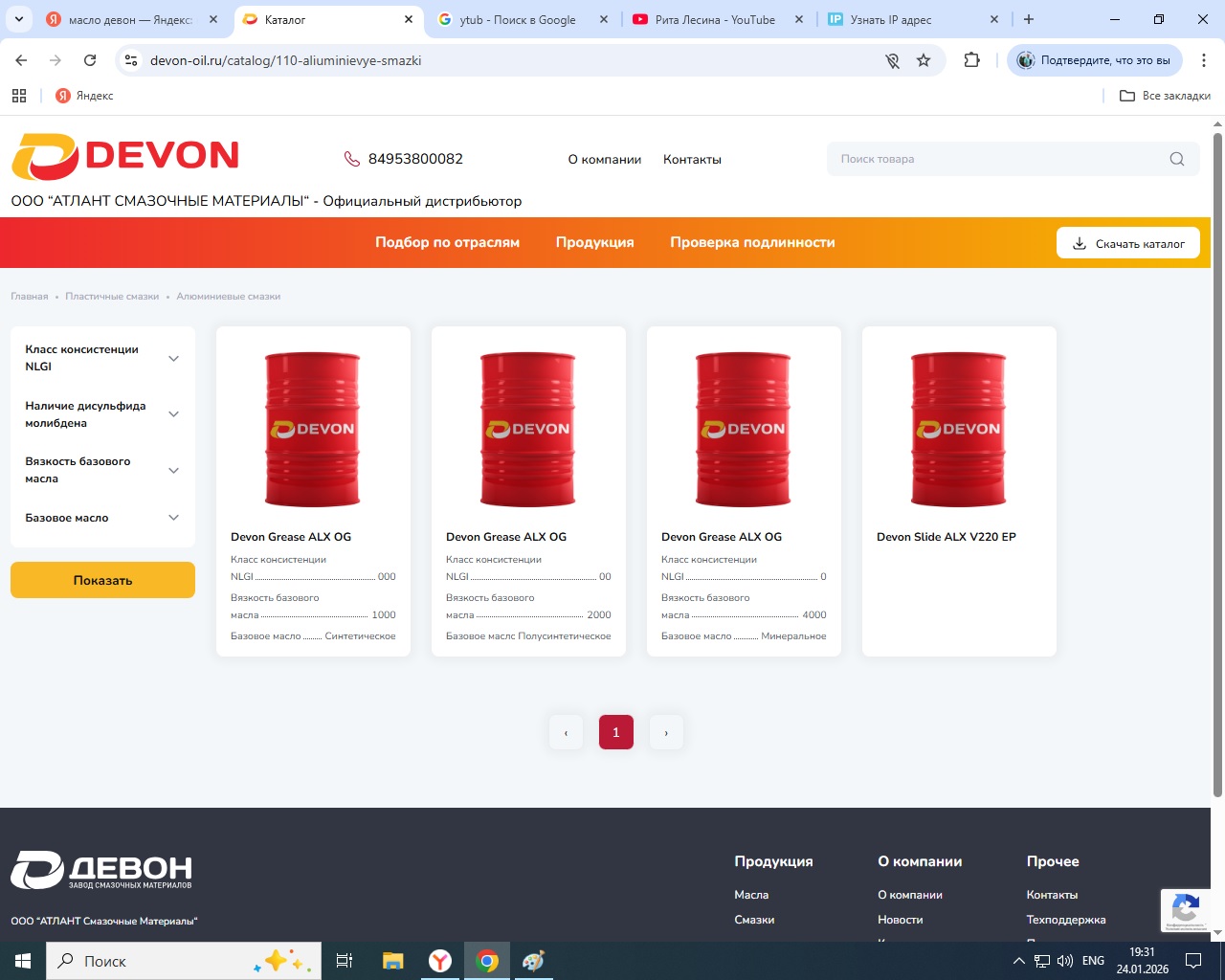Click the Windows taskbar search box
Screen dimensions: 1225x980
(x=184, y=961)
